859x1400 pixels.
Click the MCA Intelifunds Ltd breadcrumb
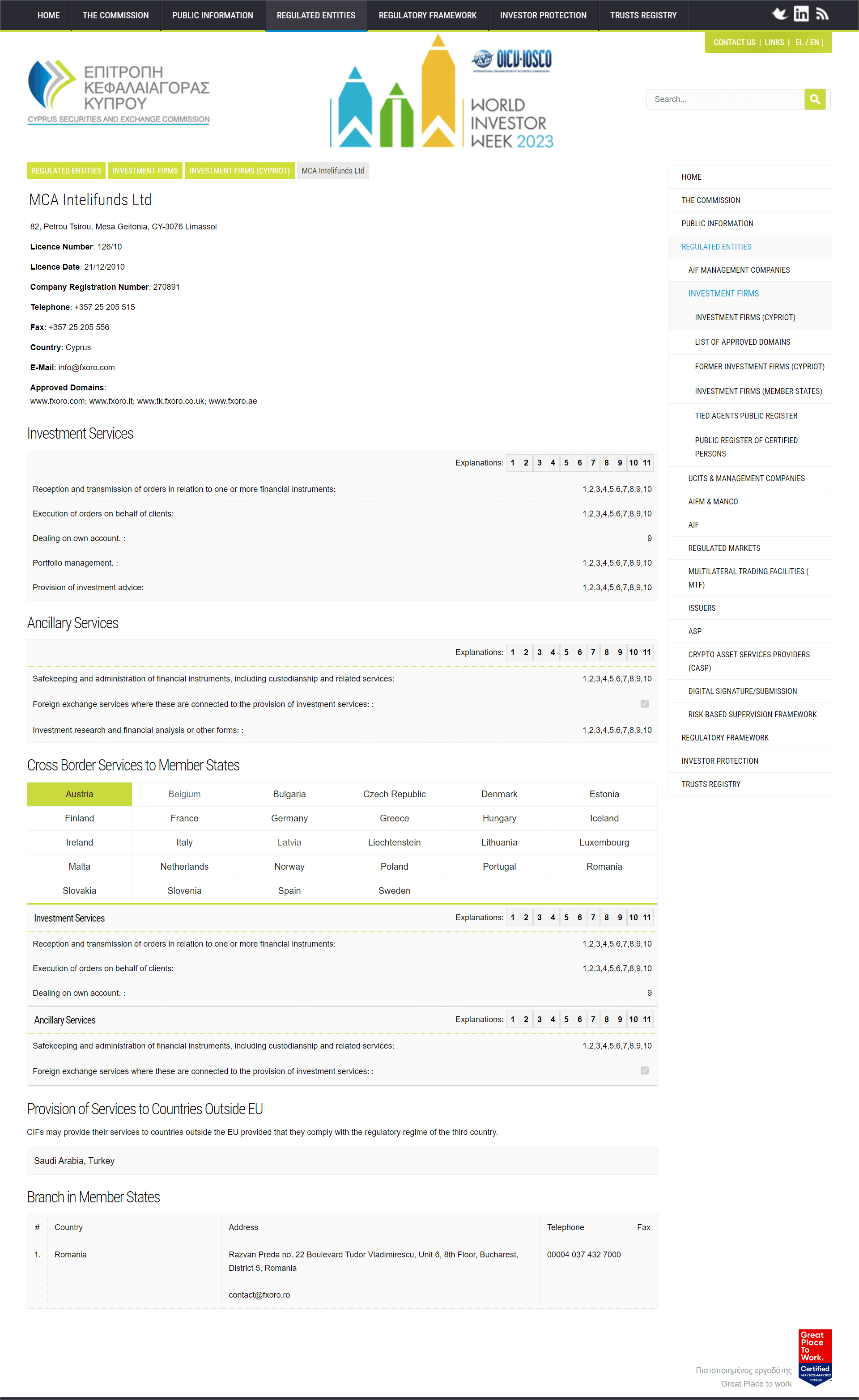(332, 170)
